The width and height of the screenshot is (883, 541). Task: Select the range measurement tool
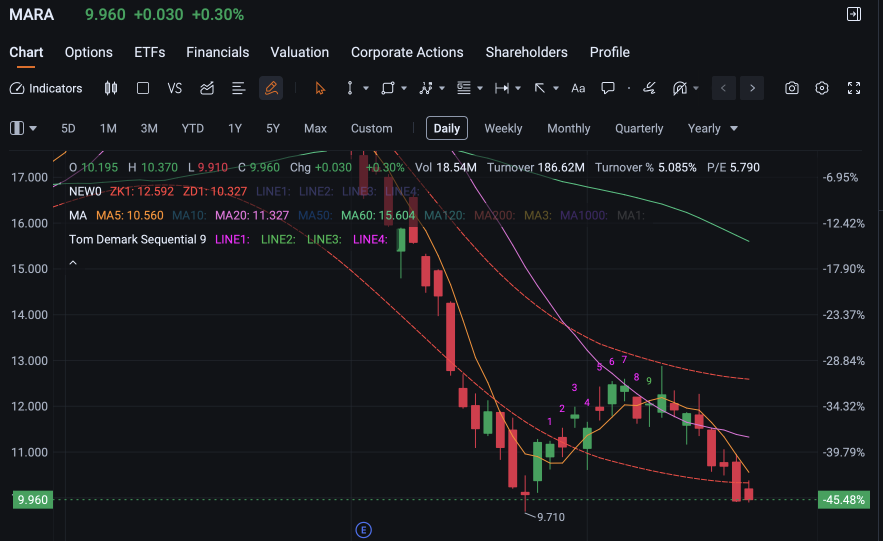pos(502,88)
